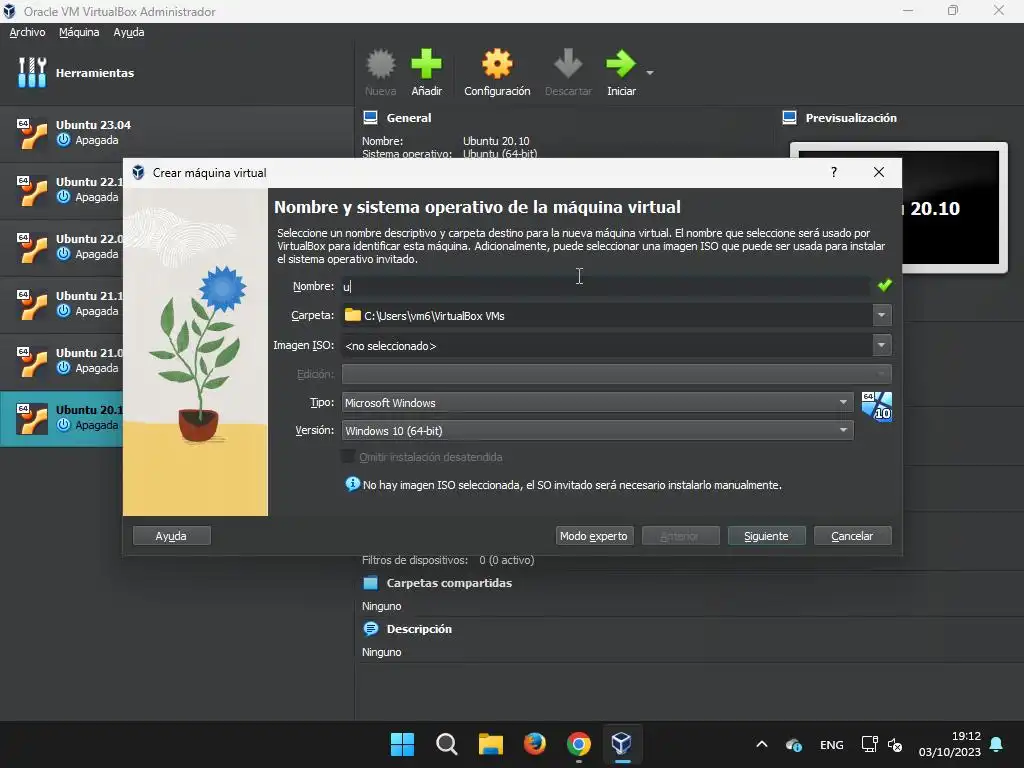Select the Ubuntu 21.0 machine entry

pos(62,360)
